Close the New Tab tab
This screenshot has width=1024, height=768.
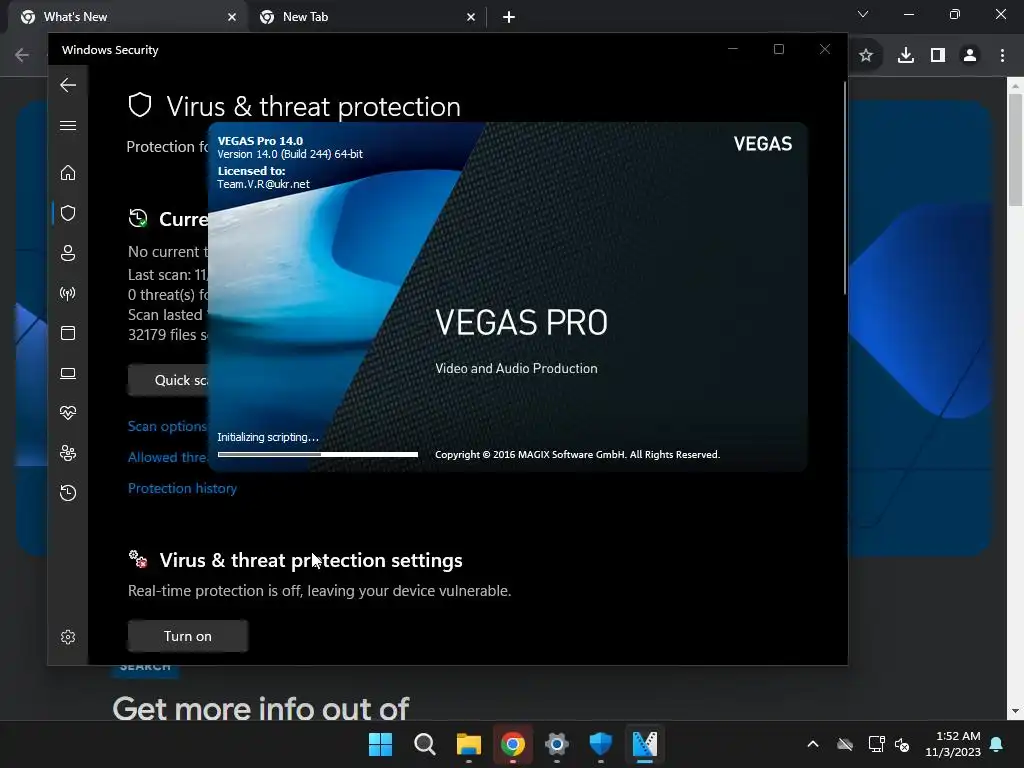(471, 18)
